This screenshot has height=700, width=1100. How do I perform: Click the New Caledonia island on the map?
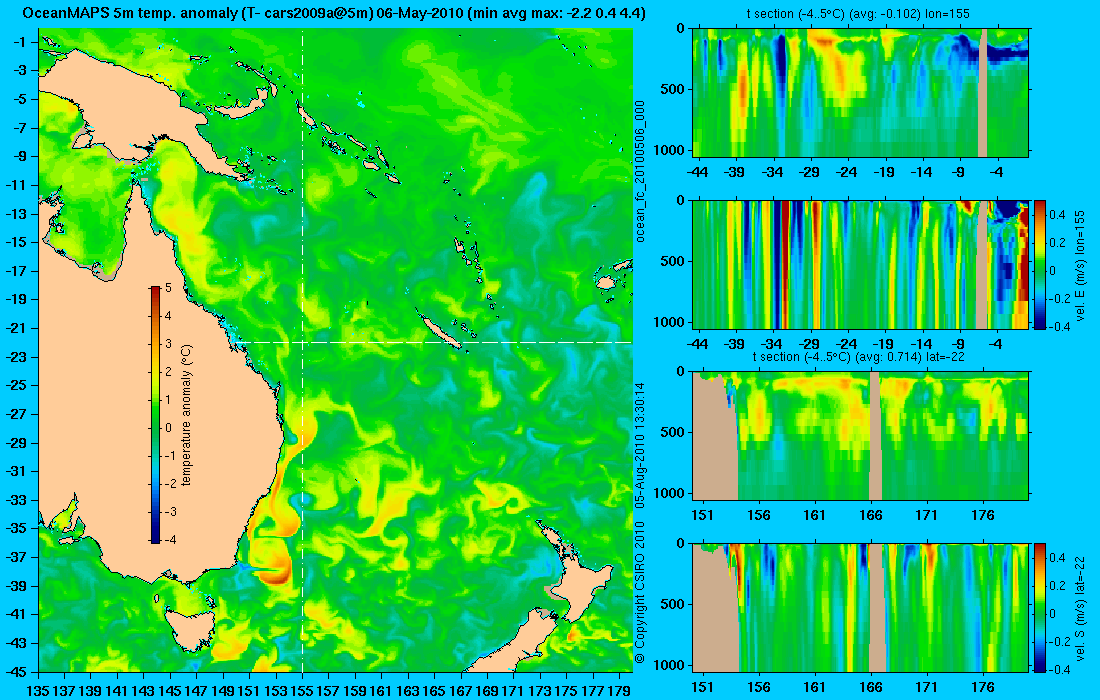tap(442, 332)
